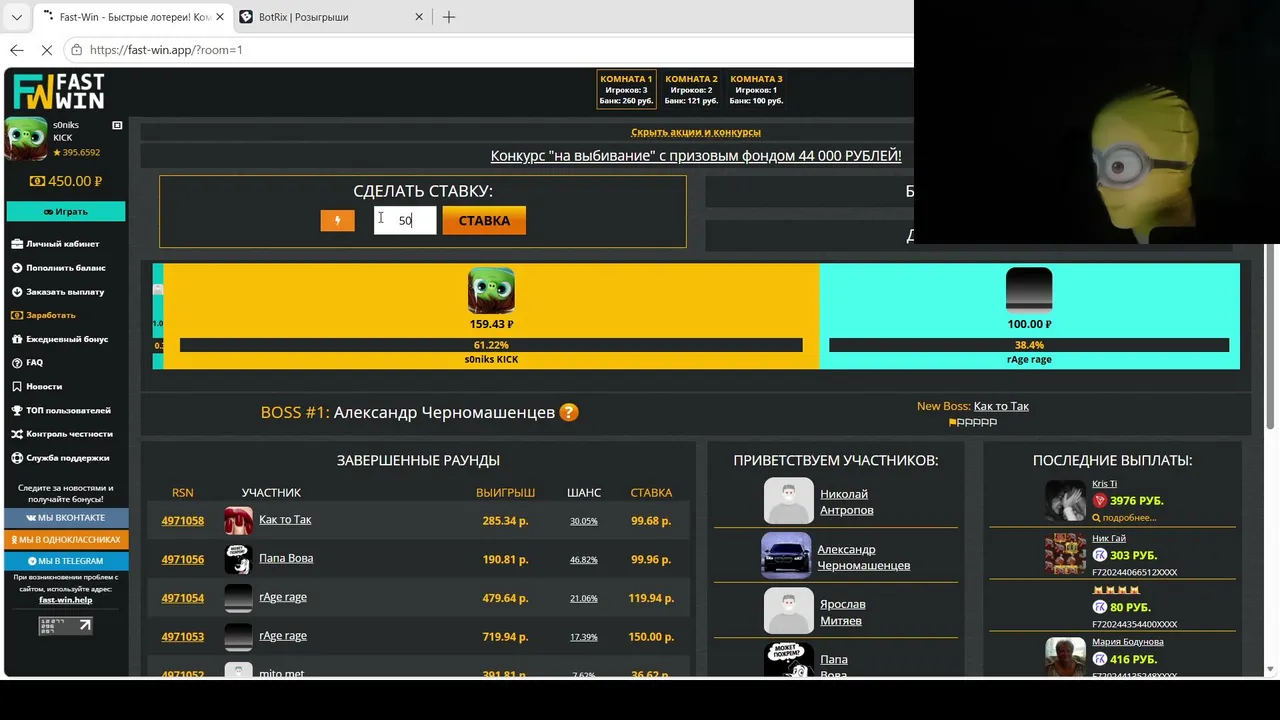Click the orange СТАВКА button
1280x720 pixels.
484,220
